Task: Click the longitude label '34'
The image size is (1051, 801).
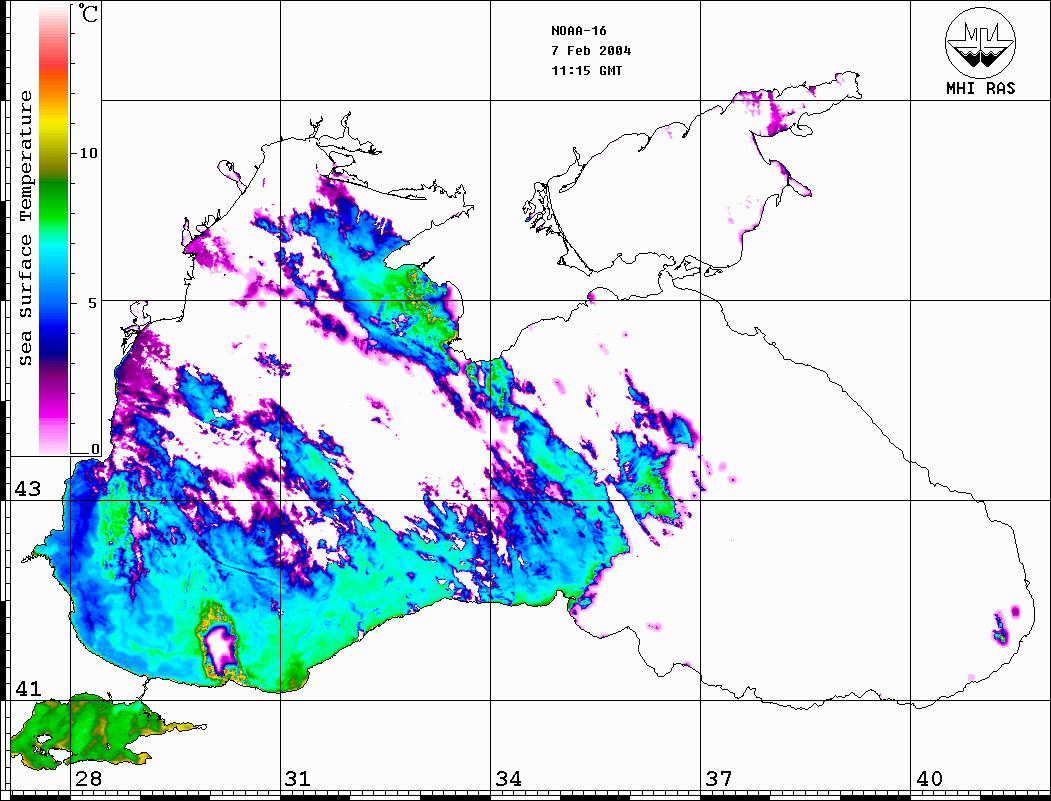Action: [x=509, y=779]
